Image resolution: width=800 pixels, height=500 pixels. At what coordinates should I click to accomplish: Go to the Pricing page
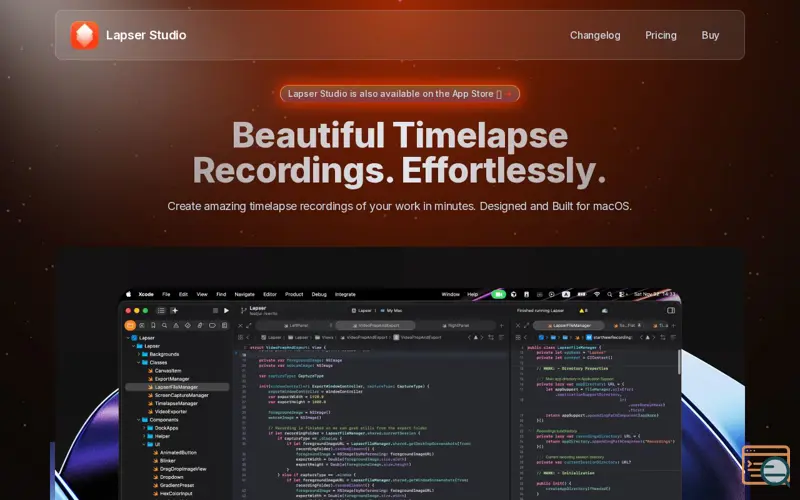click(x=661, y=35)
